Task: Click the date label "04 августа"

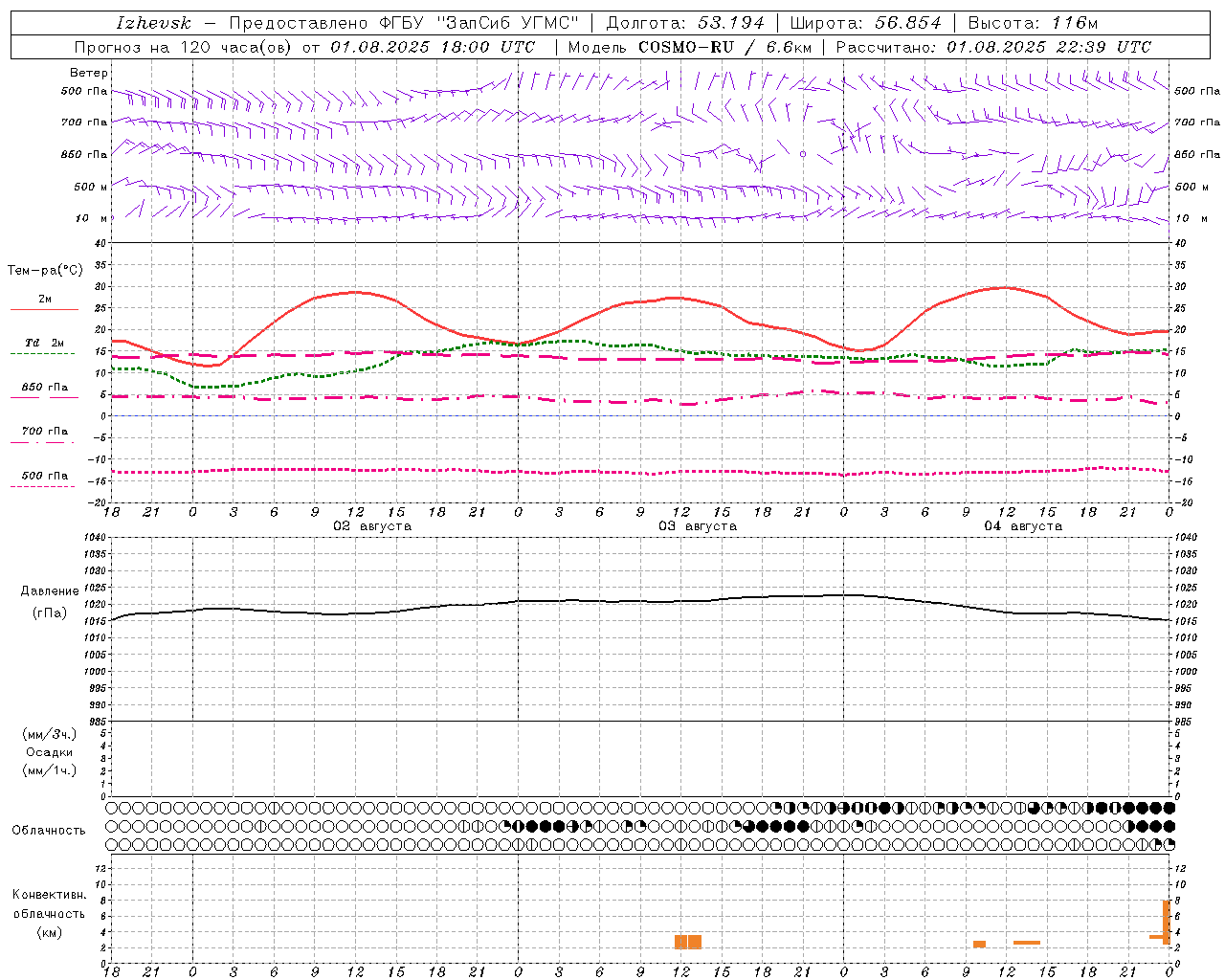Action: click(x=1023, y=526)
